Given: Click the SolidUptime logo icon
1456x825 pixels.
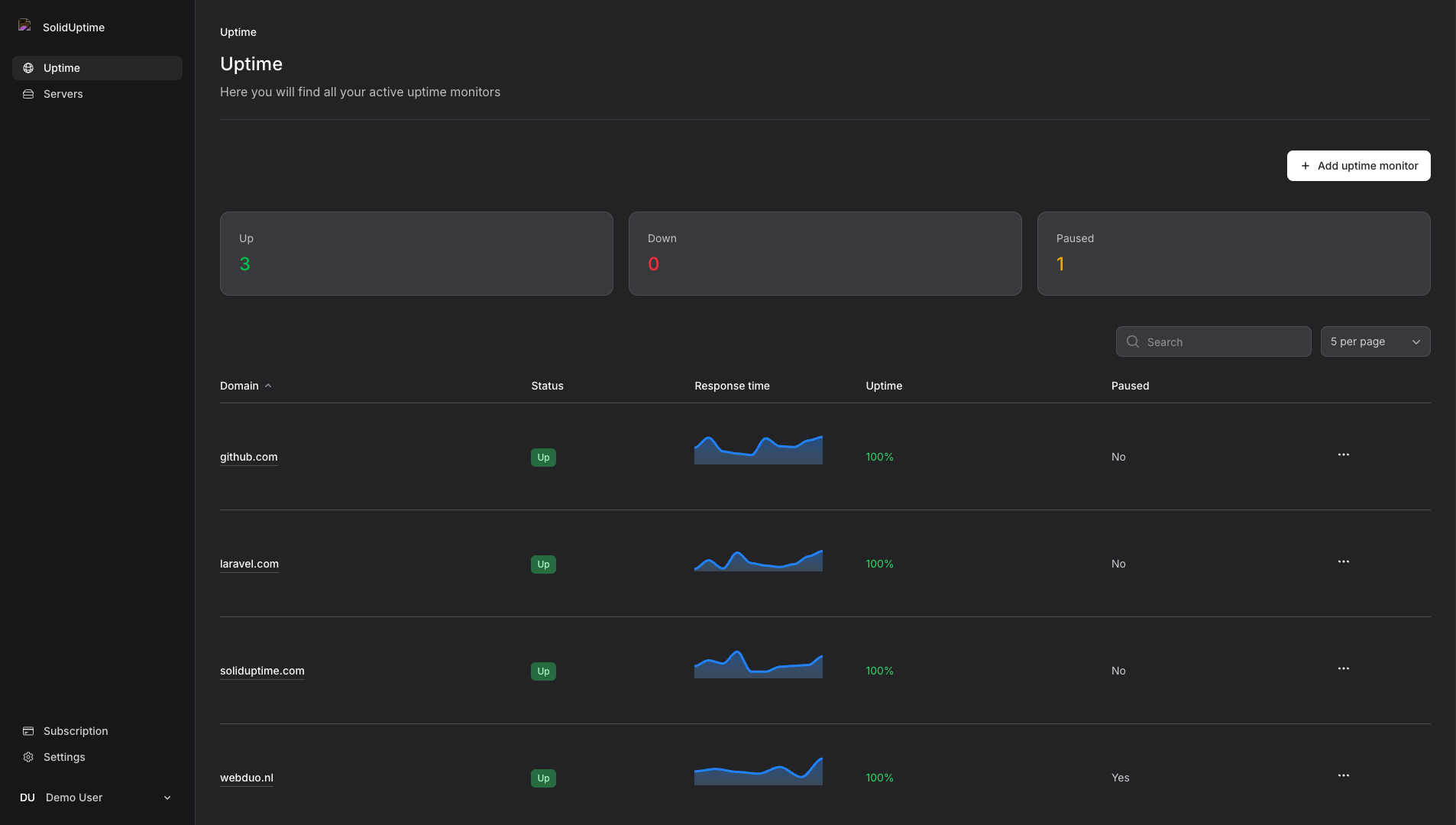Looking at the screenshot, I should click(x=24, y=25).
